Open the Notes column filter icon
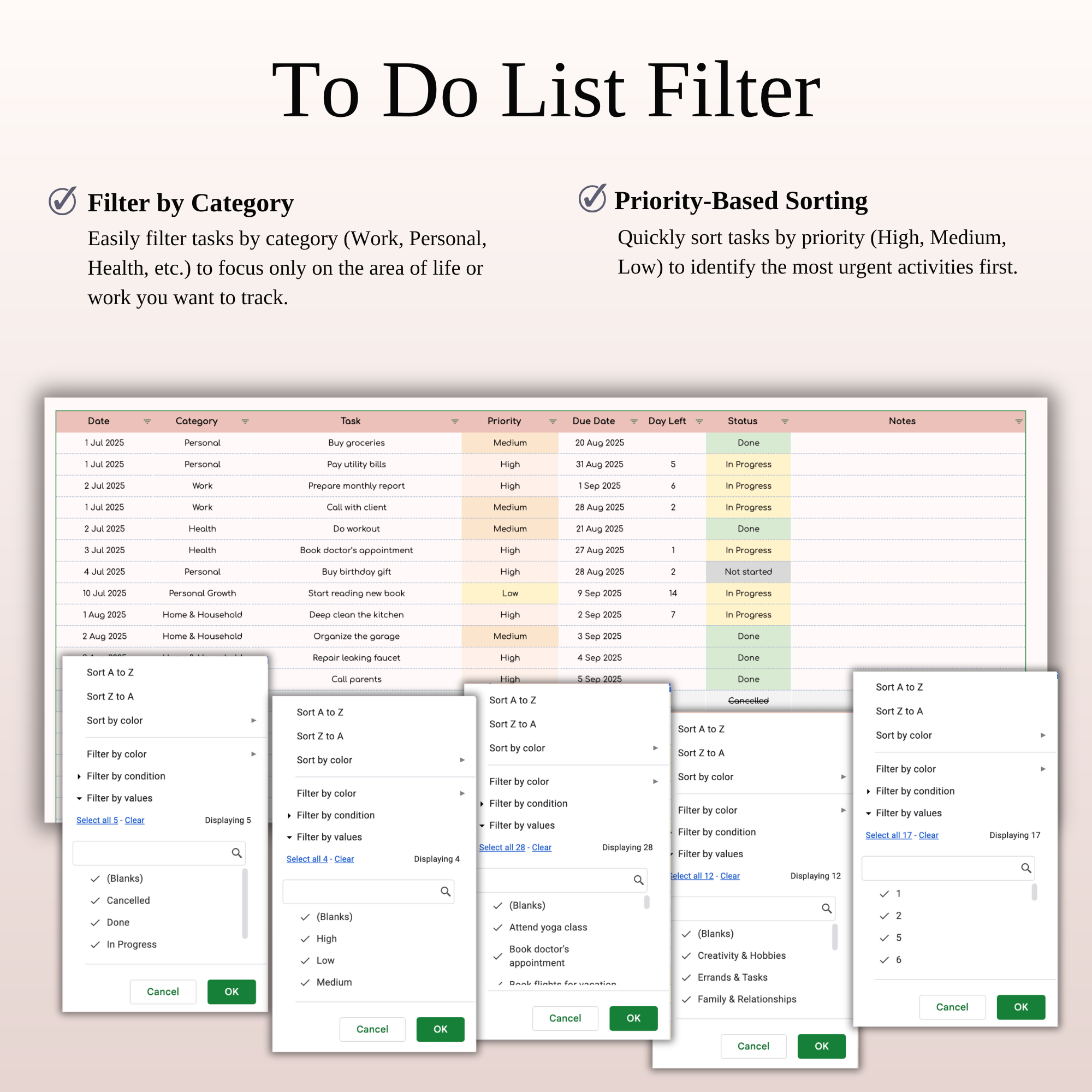 click(1018, 422)
